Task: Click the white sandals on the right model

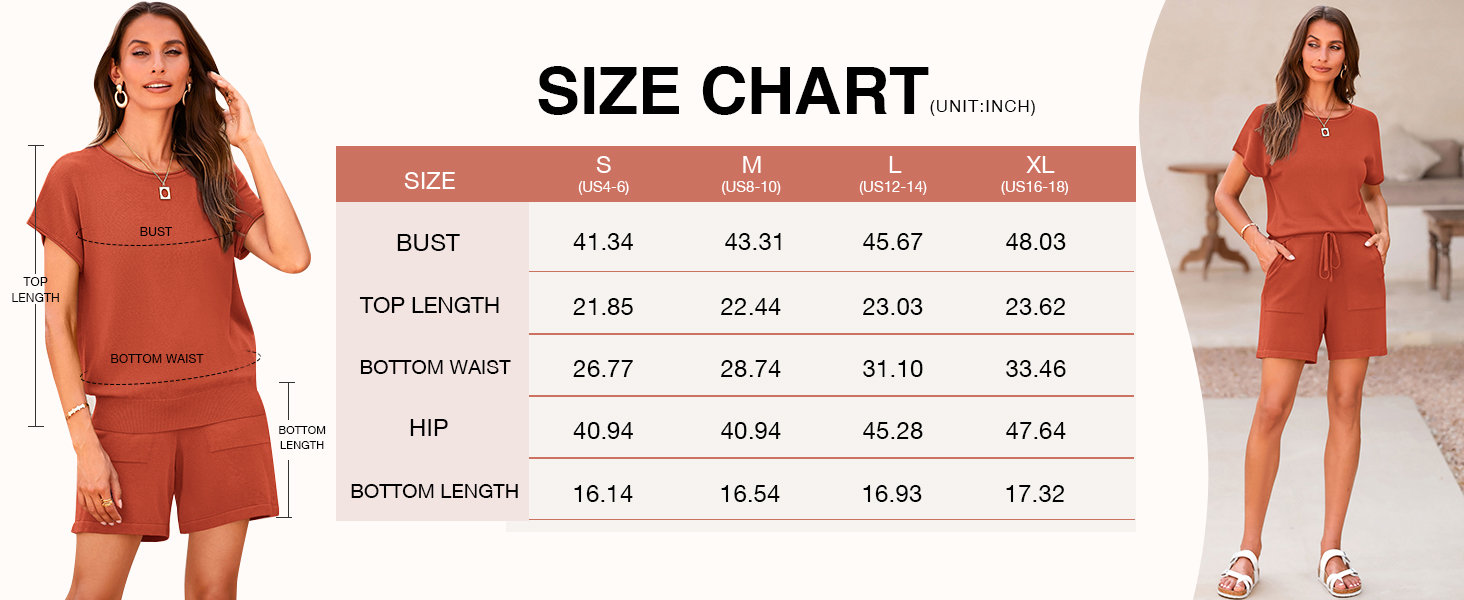Action: click(1289, 573)
